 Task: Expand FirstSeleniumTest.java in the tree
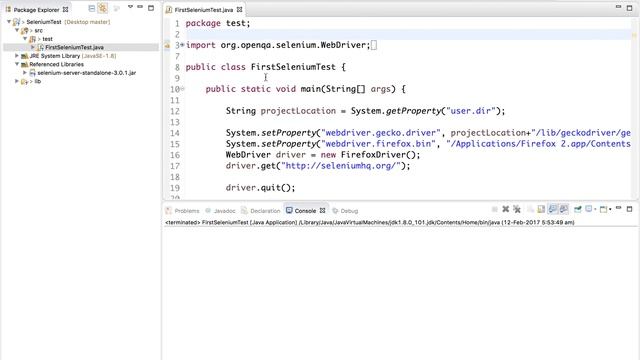[33, 47]
